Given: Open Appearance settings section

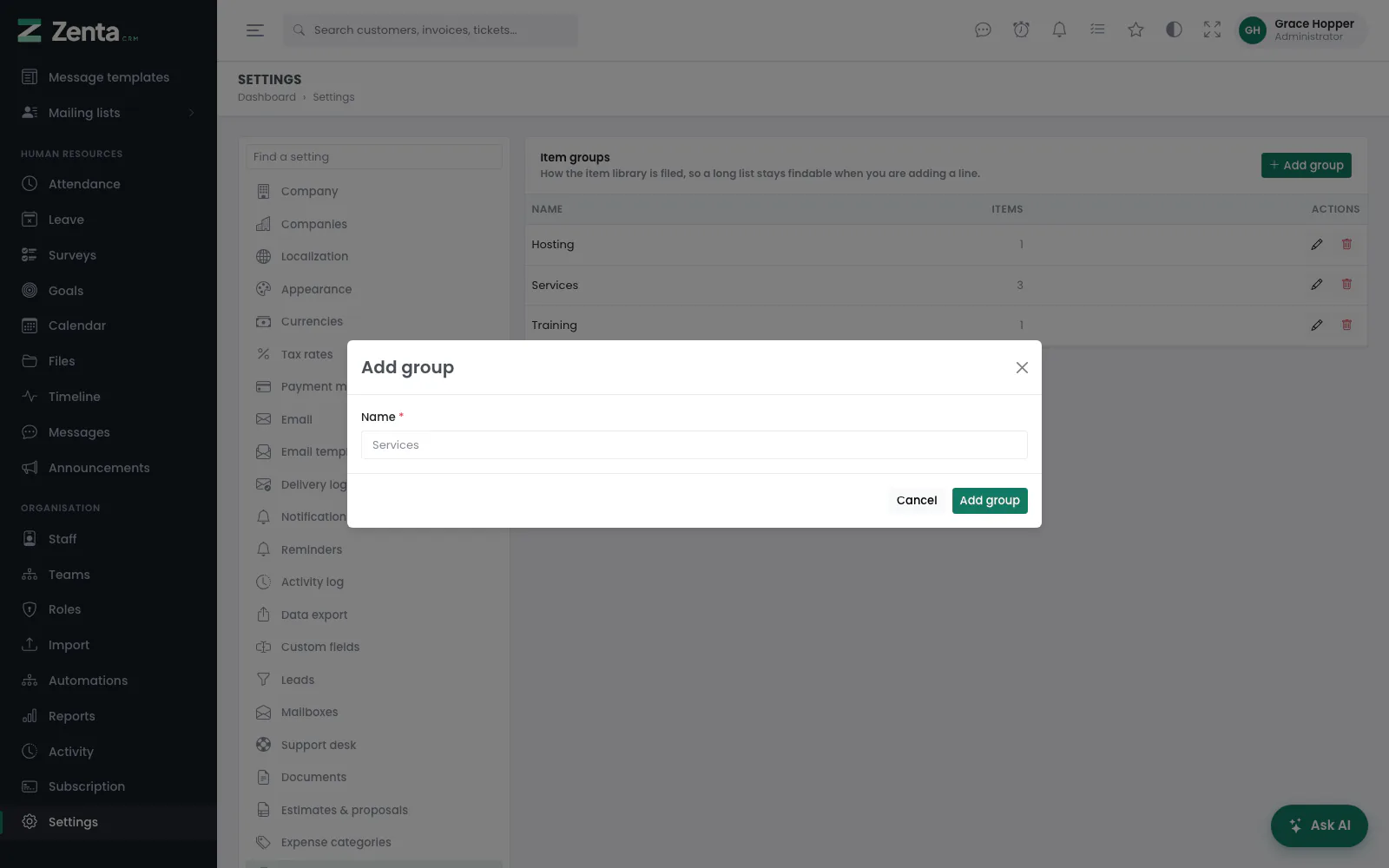Looking at the screenshot, I should click(x=374, y=289).
